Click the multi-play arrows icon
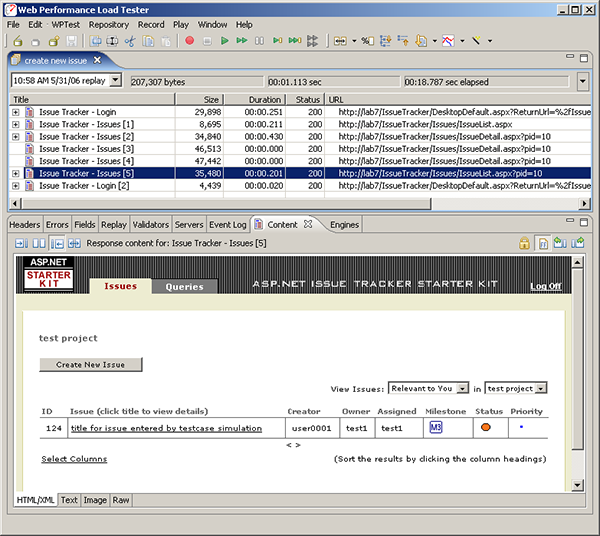Viewport: 600px width, 536px height. pos(313,41)
